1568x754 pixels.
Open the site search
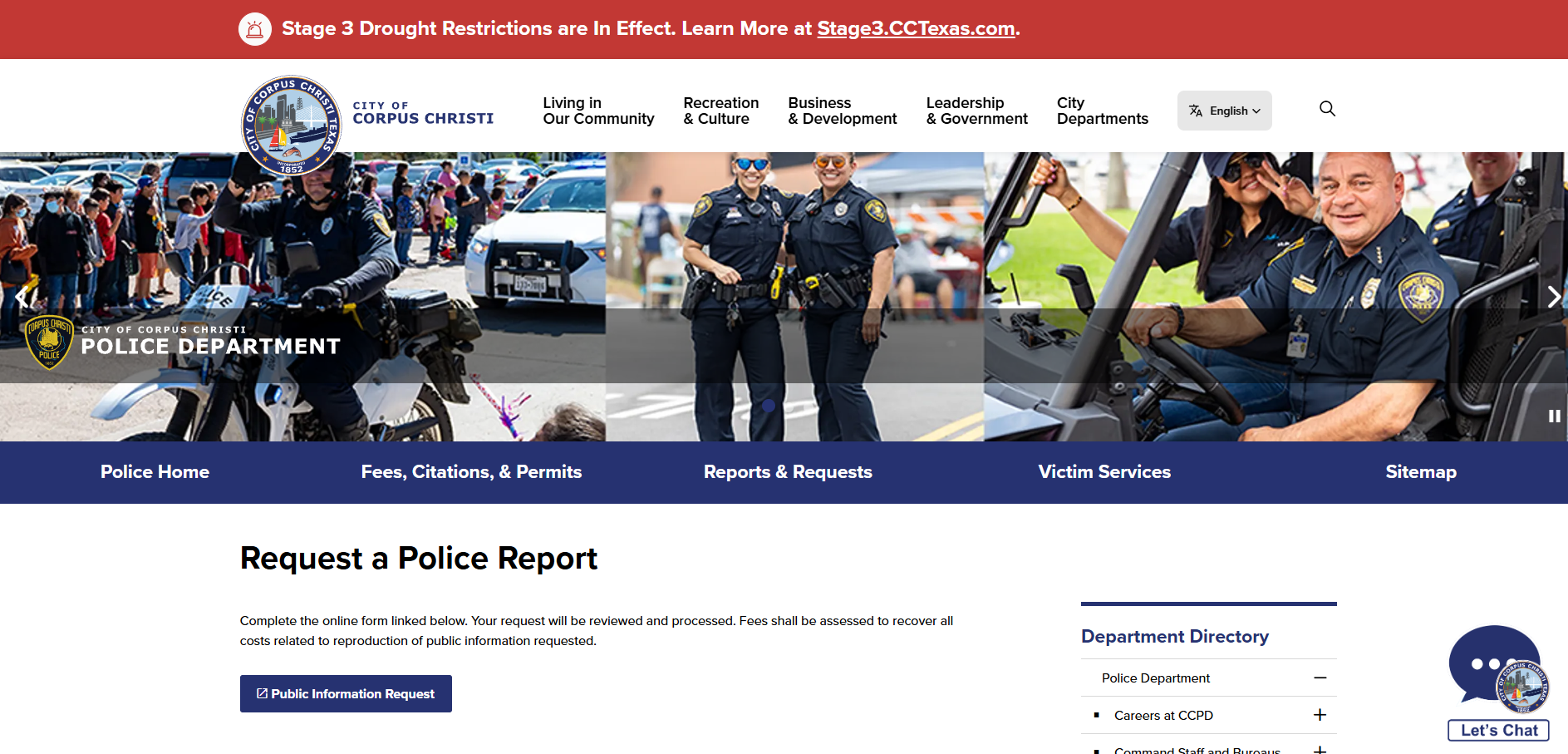(1327, 109)
